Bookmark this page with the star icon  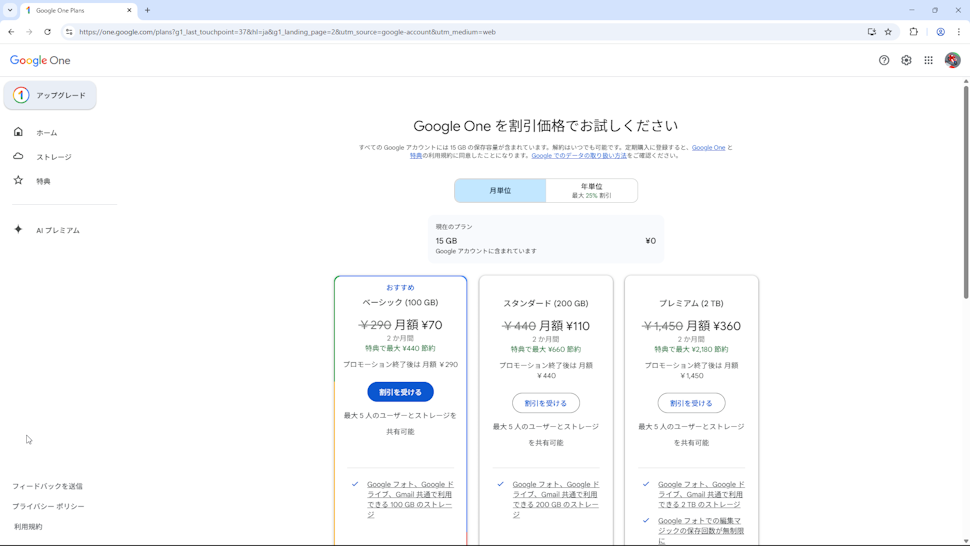click(888, 32)
